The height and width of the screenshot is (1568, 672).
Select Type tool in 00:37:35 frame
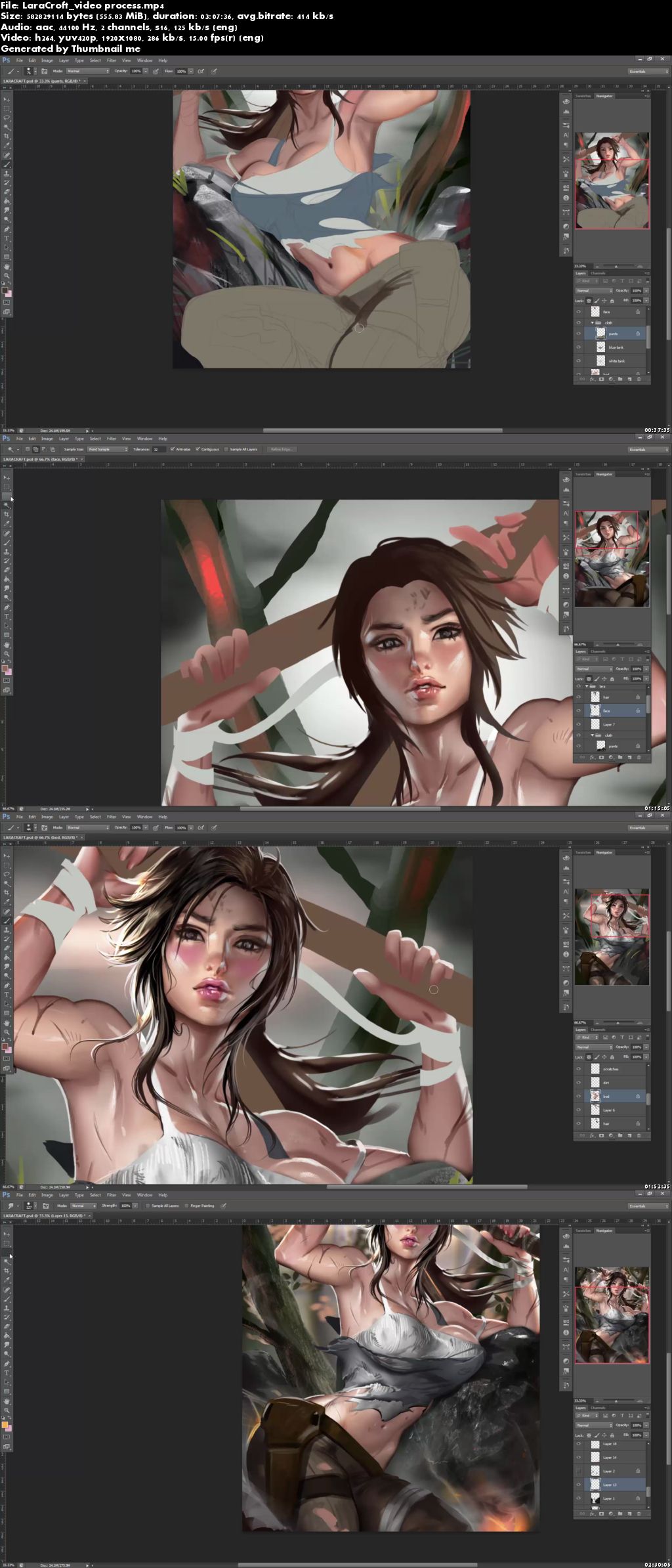[x=7, y=238]
